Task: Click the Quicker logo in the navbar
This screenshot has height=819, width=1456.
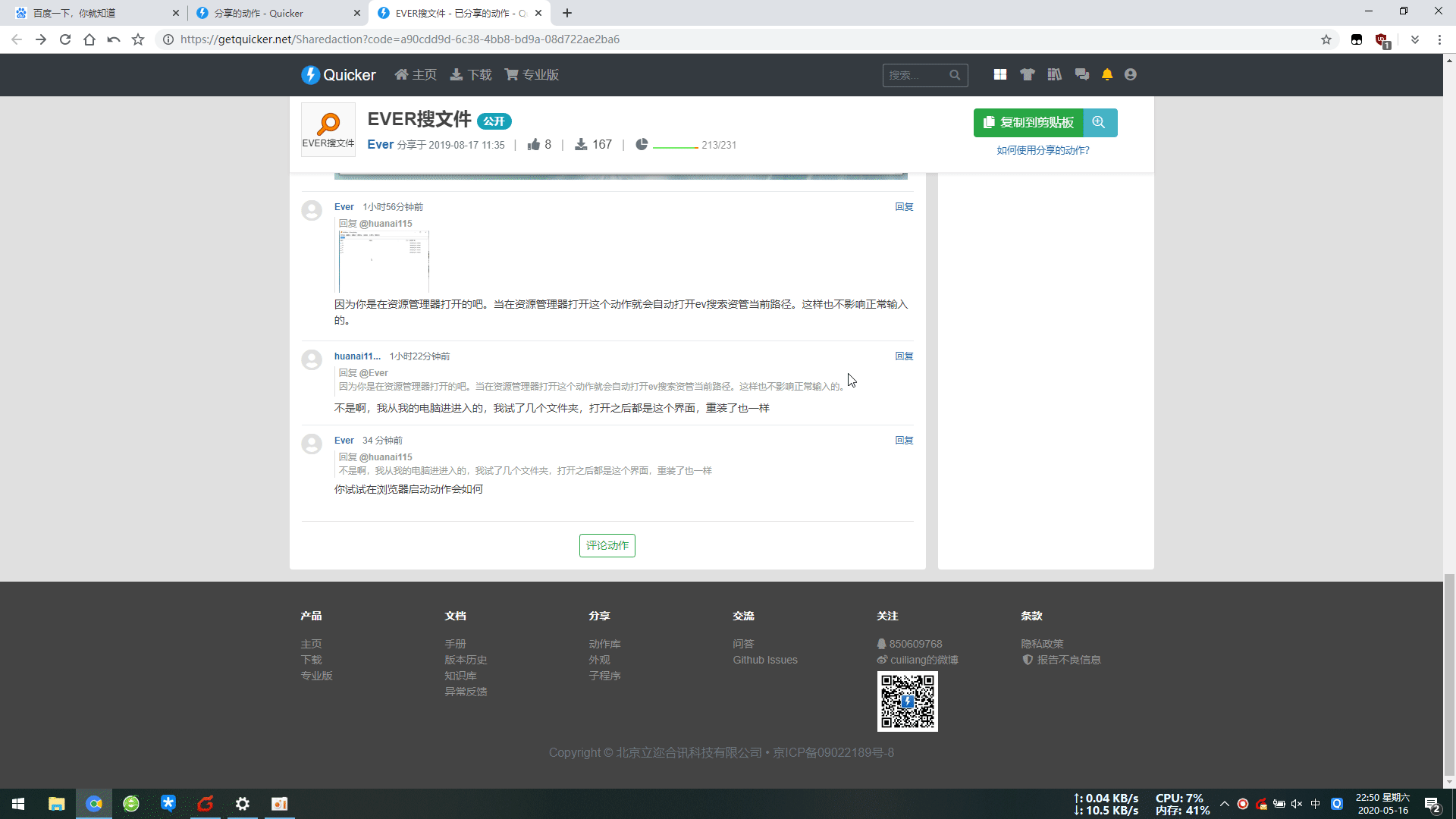Action: [338, 74]
